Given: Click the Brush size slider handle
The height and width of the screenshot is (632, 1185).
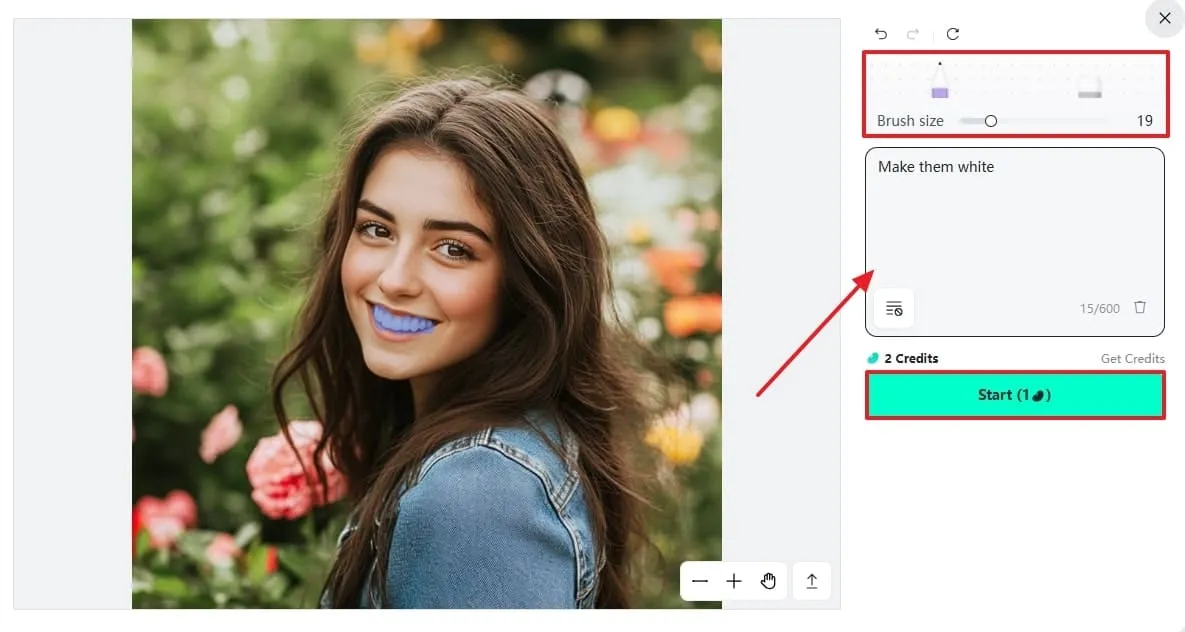Looking at the screenshot, I should 991,121.
